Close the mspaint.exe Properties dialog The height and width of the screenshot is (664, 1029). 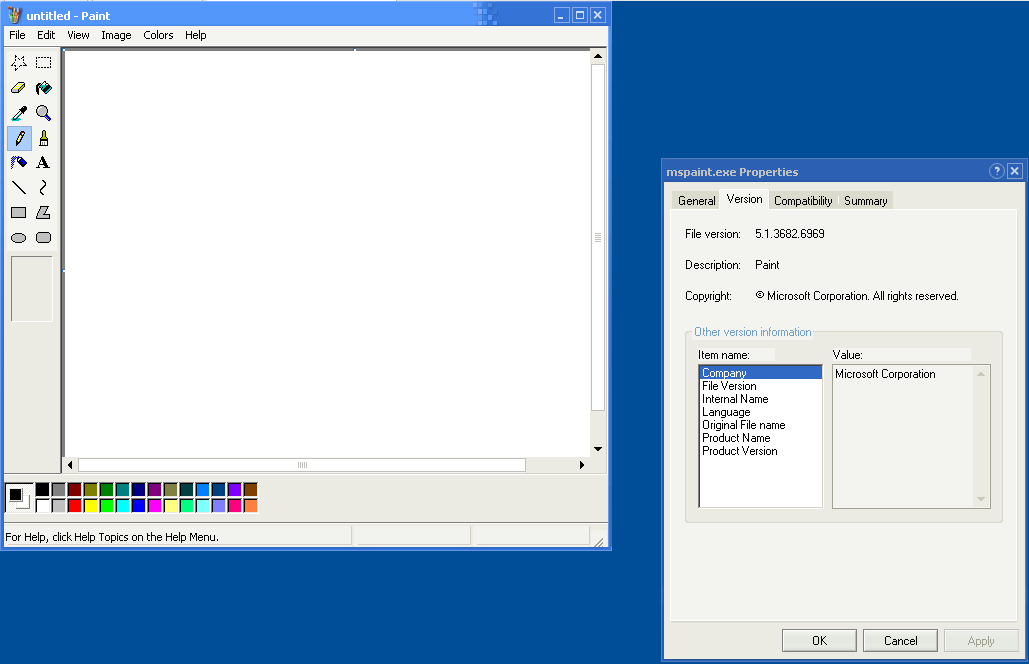click(x=1015, y=171)
